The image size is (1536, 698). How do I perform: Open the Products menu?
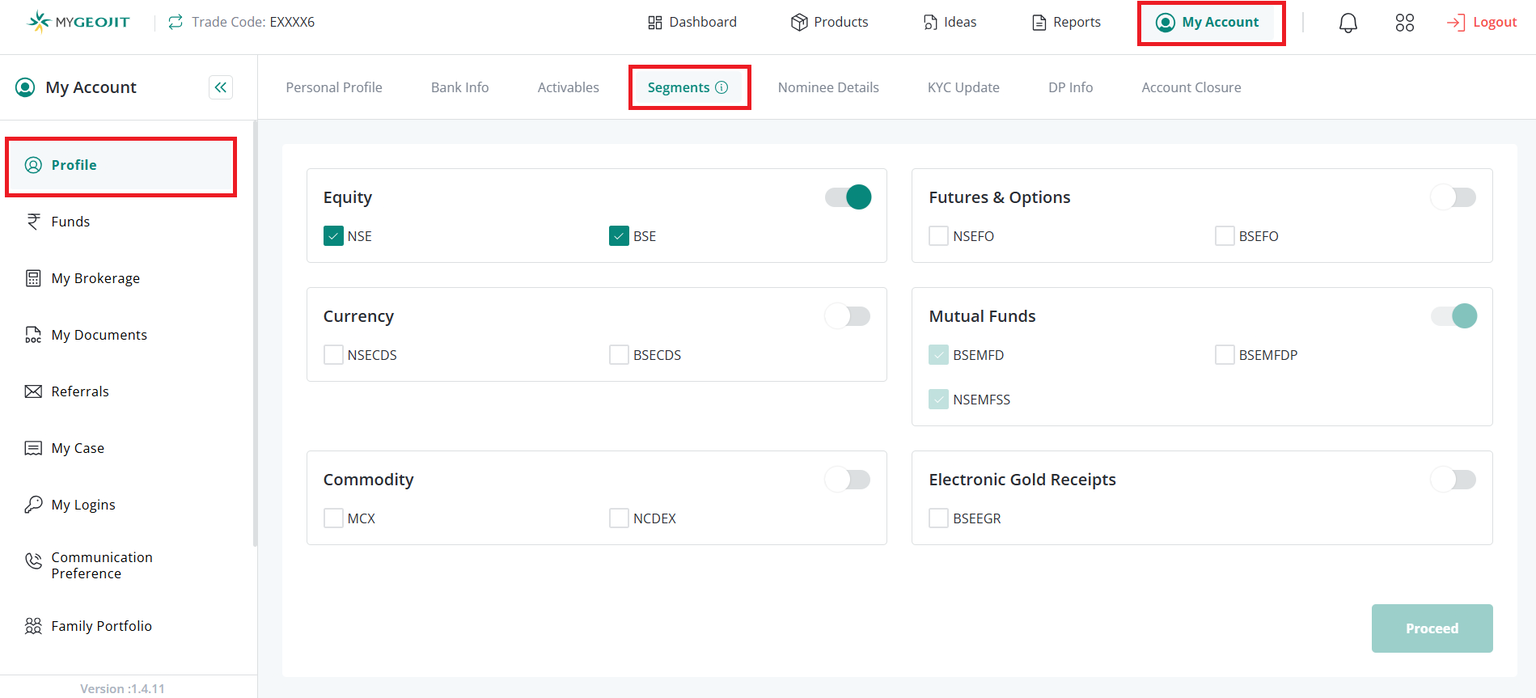click(x=829, y=22)
